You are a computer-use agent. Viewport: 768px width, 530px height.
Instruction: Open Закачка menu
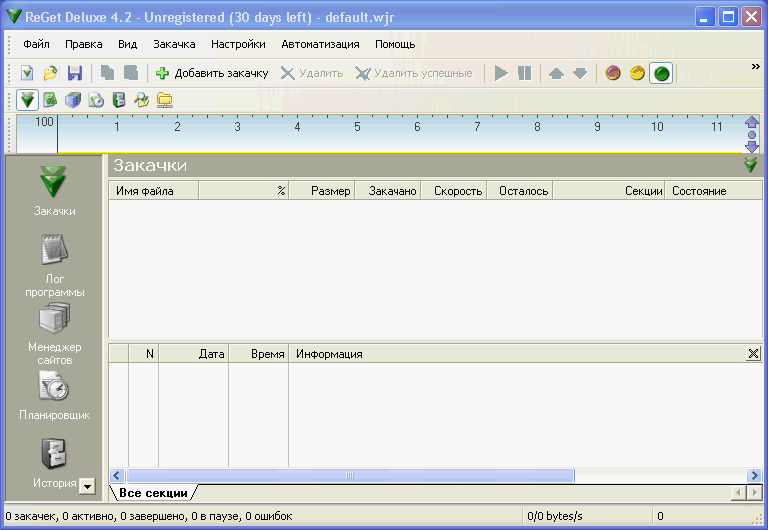pos(174,44)
